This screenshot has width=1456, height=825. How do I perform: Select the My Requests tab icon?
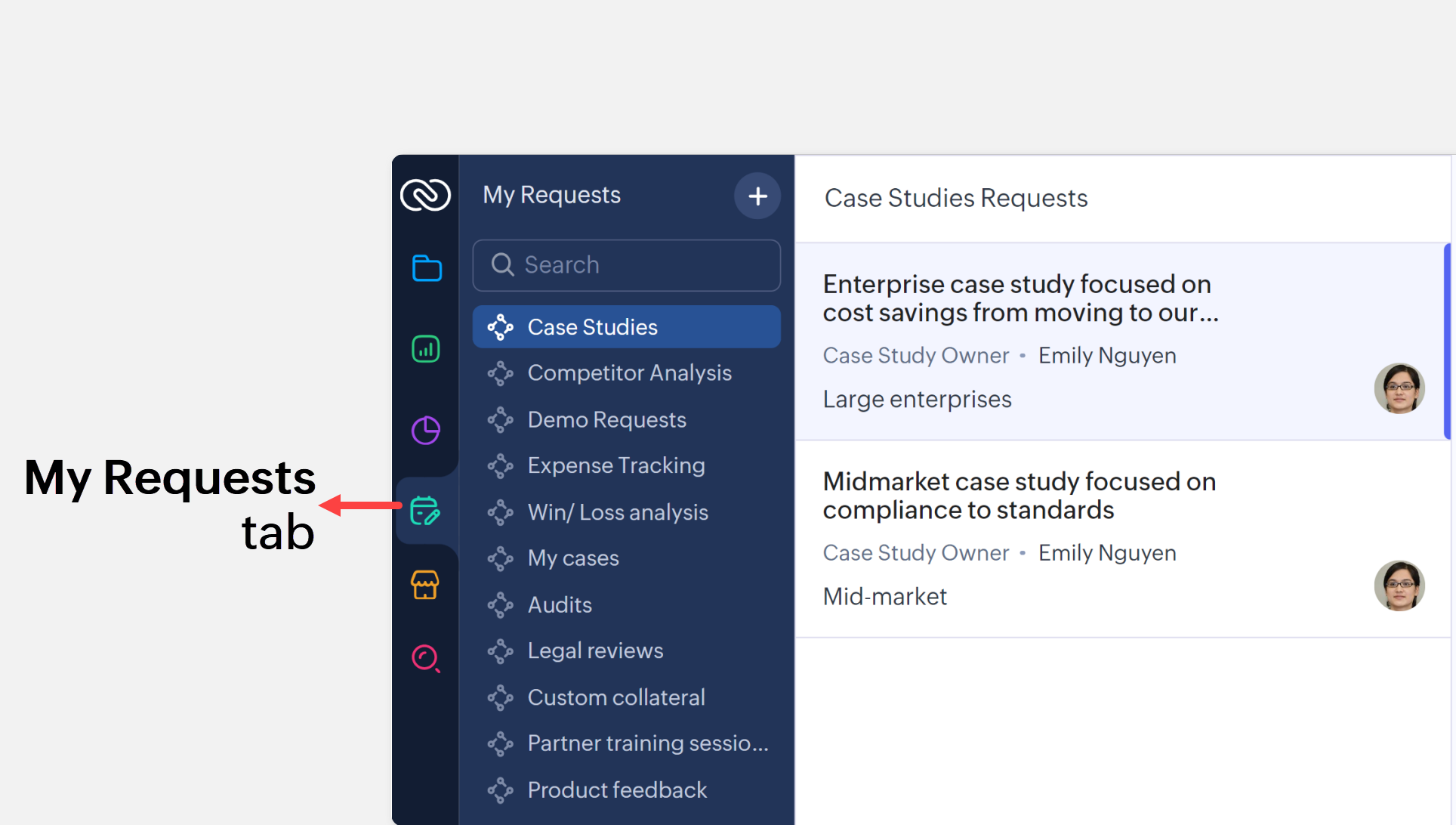[425, 511]
